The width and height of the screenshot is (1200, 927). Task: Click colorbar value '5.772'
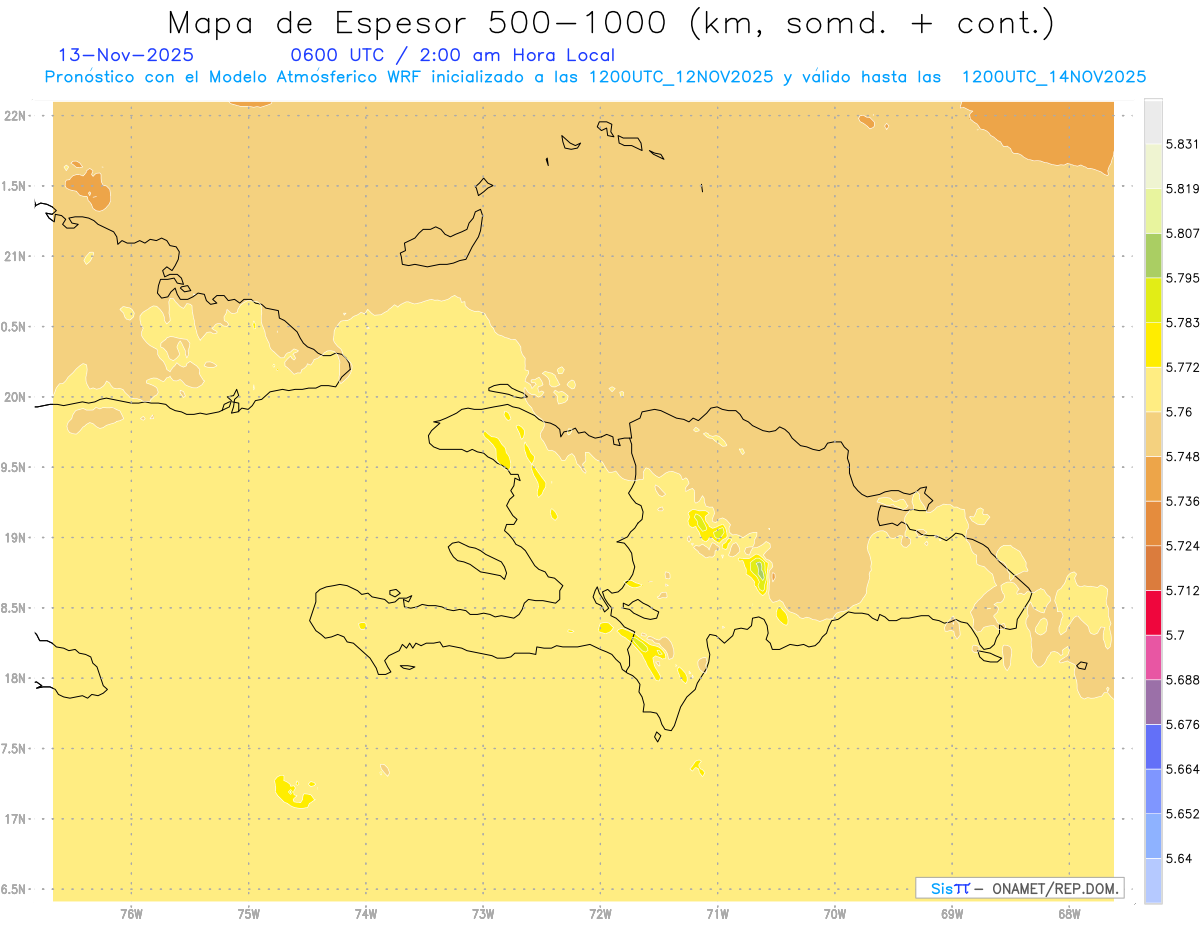point(1183,368)
